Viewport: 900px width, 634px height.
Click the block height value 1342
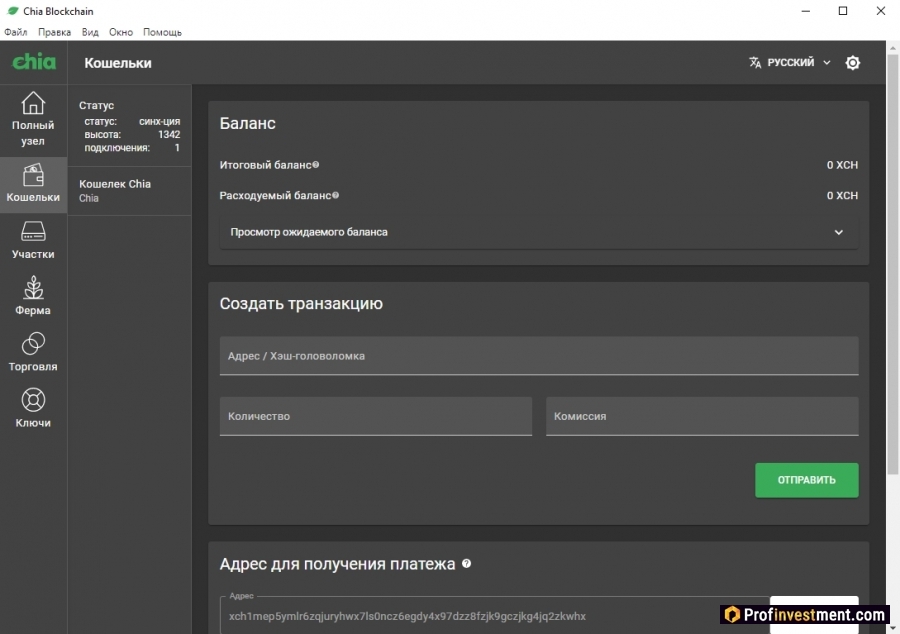pyautogui.click(x=169, y=135)
